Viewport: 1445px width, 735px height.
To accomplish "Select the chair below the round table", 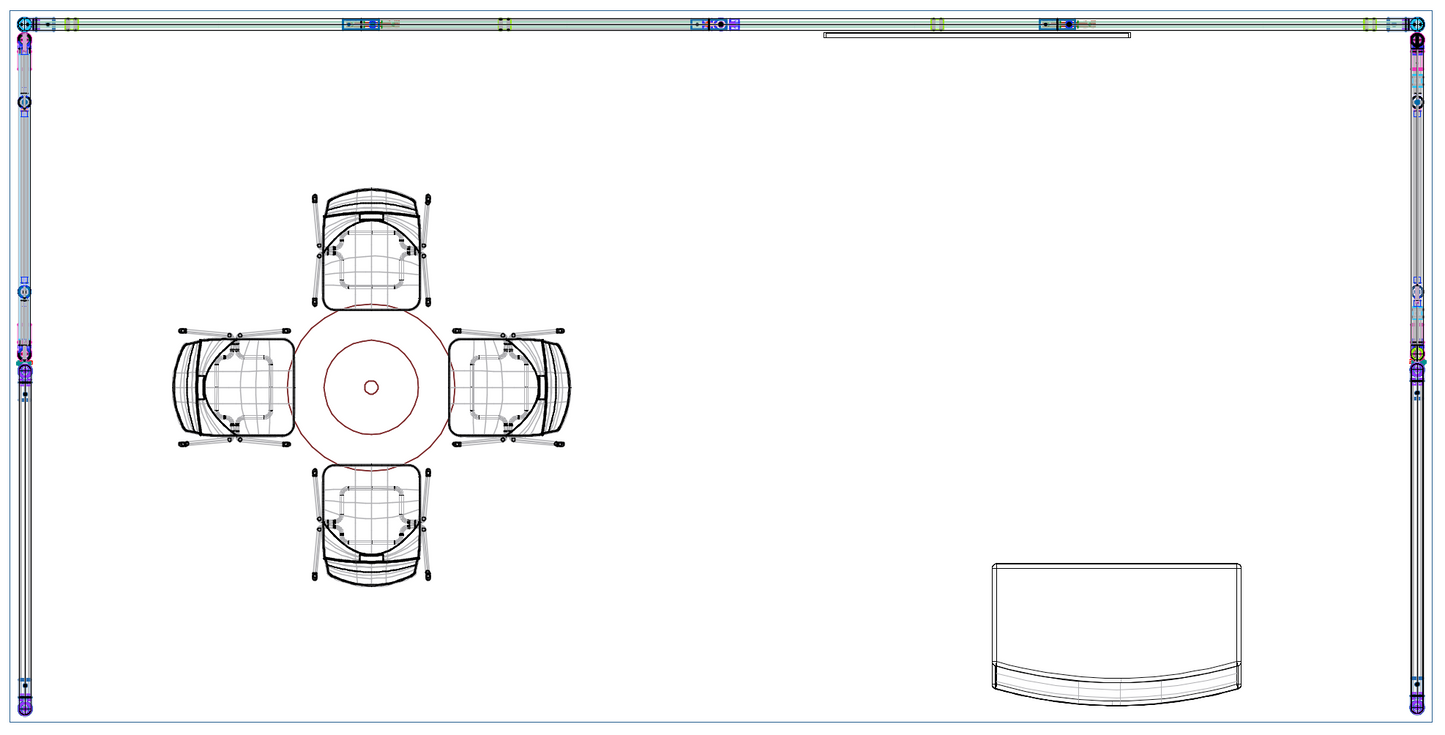I will [x=371, y=523].
